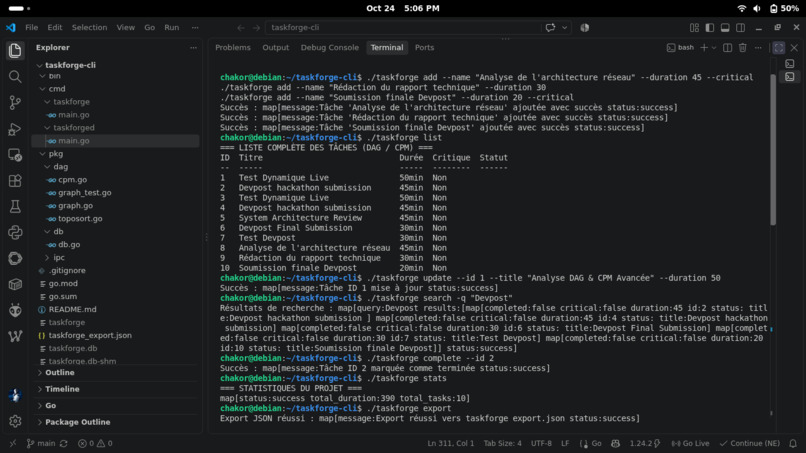The width and height of the screenshot is (806, 453).
Task: Open the Python extension view
Action: tap(15, 232)
